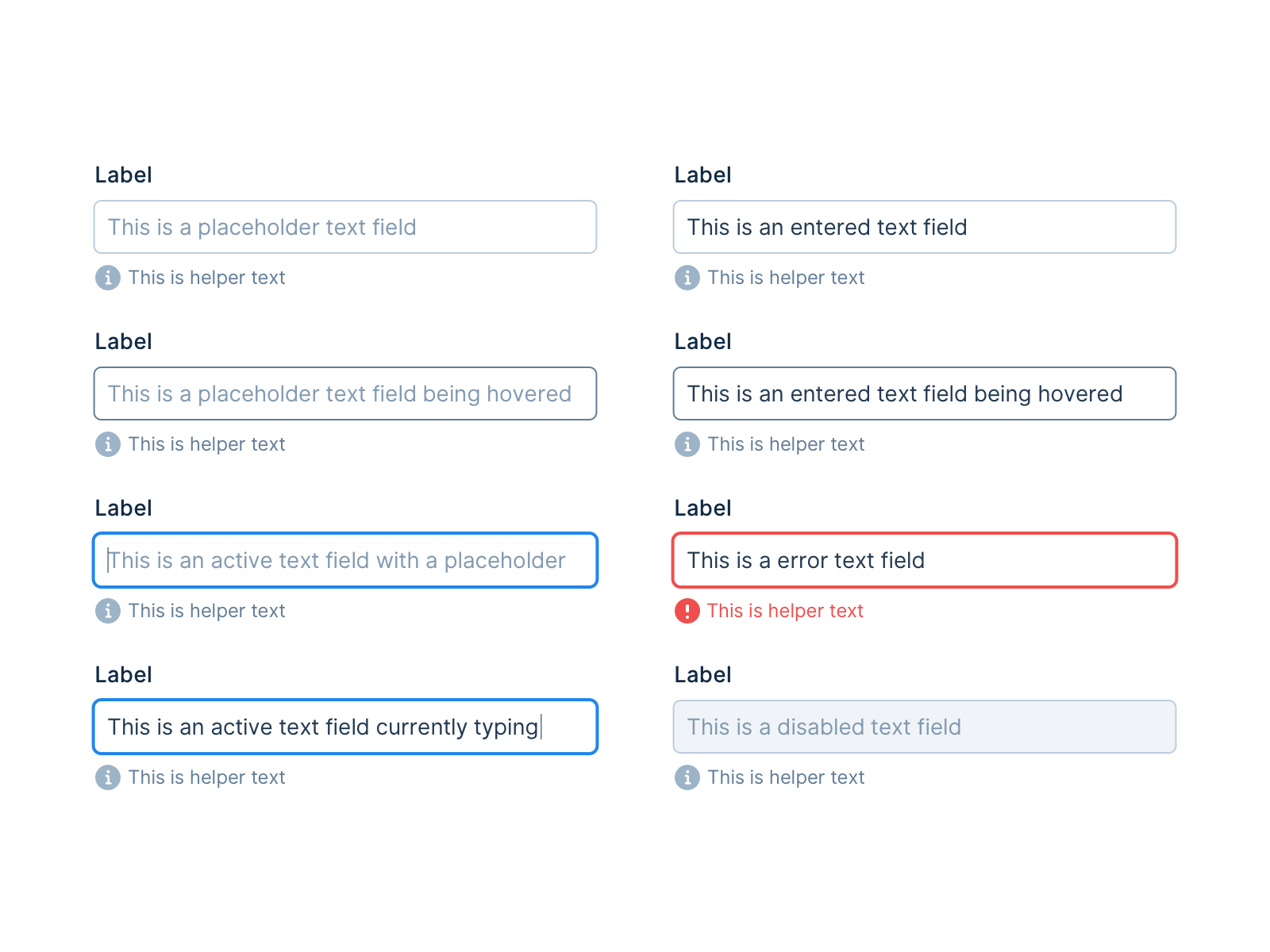Image resolution: width=1270 pixels, height=952 pixels.
Task: Select the red error text field
Action: (924, 560)
